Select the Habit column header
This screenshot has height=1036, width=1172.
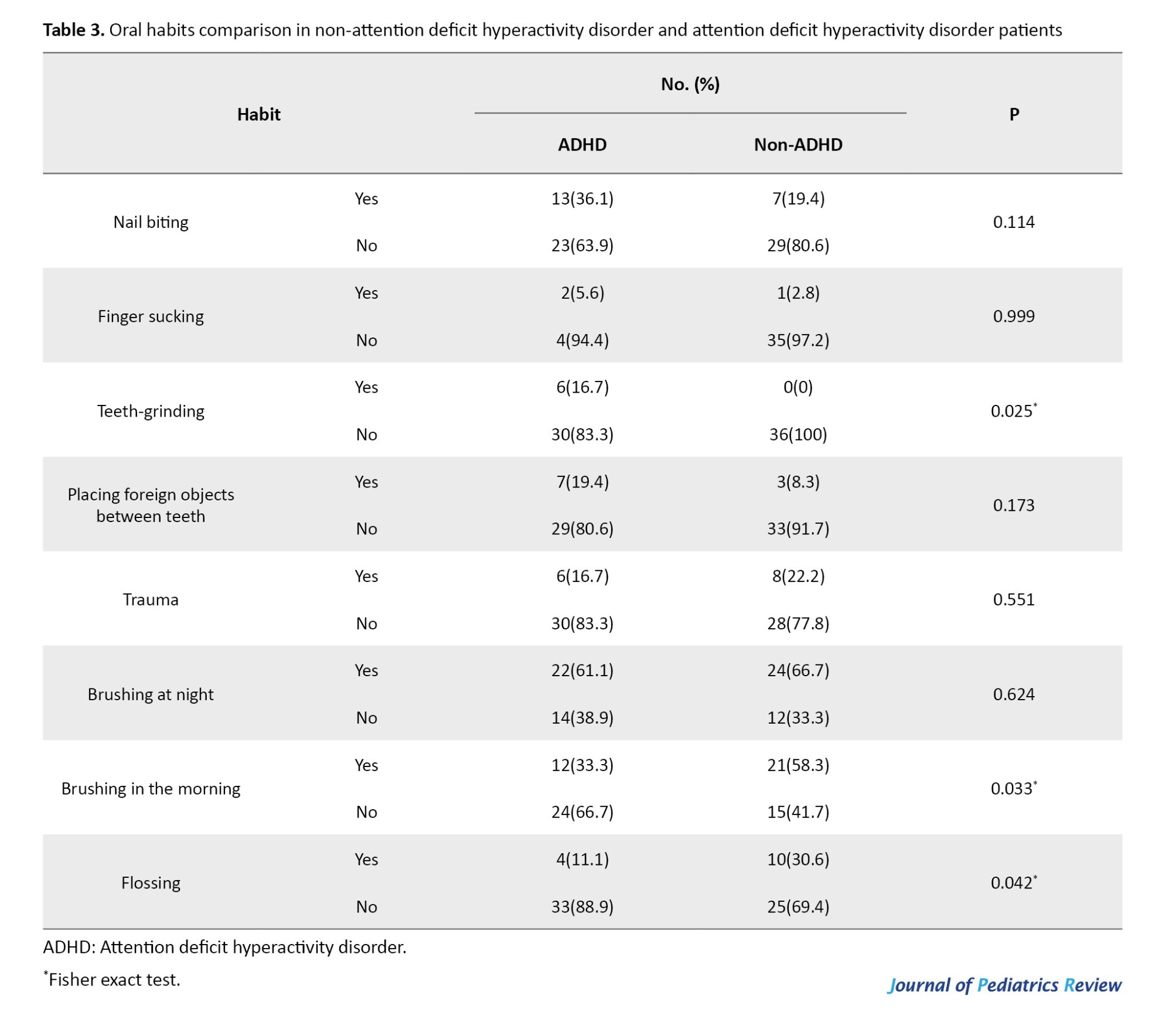(258, 114)
